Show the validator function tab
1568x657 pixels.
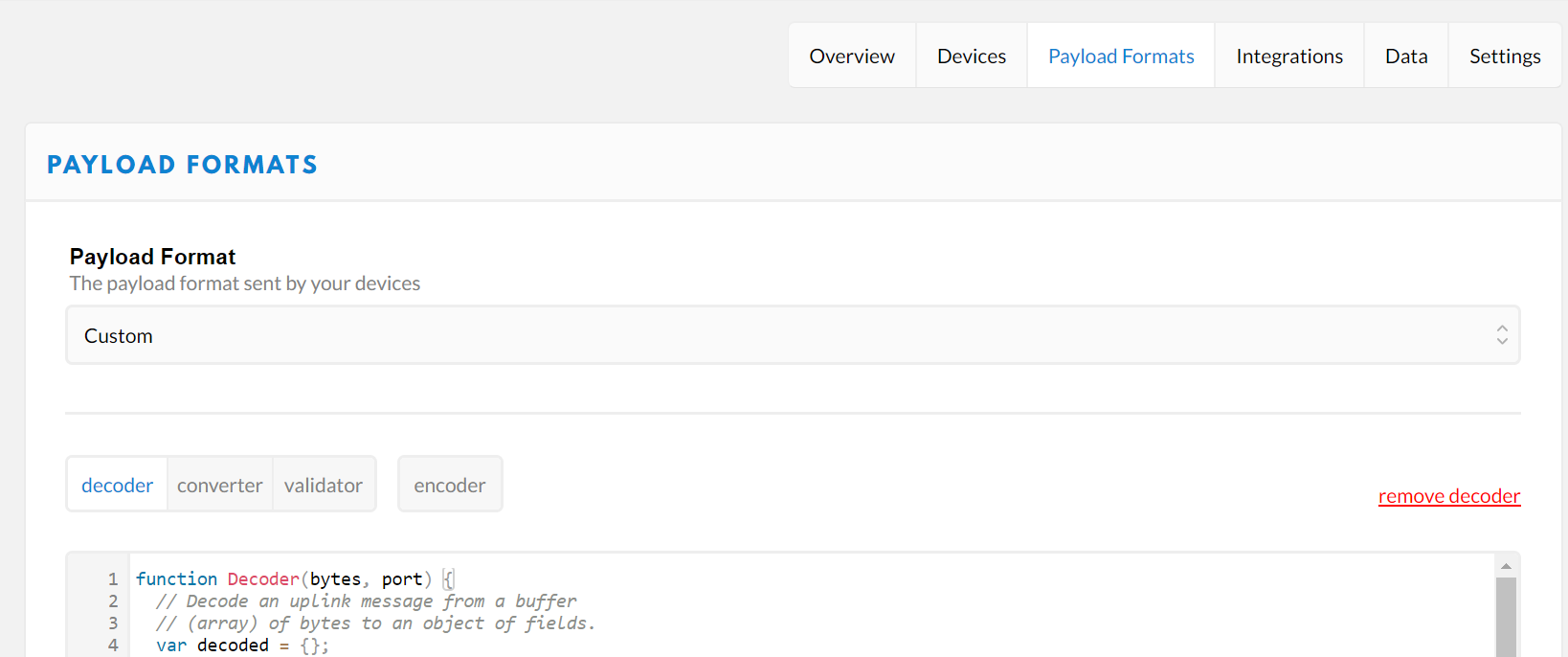(324, 485)
